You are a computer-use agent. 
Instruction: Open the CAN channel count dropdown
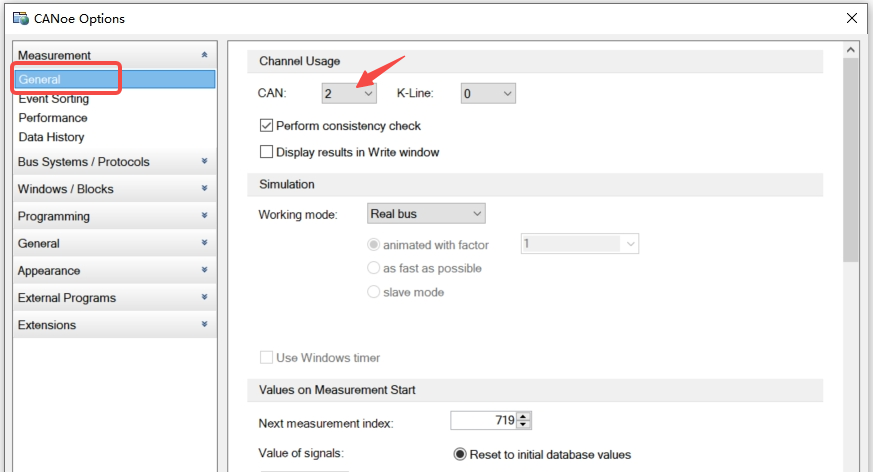pyautogui.click(x=349, y=94)
